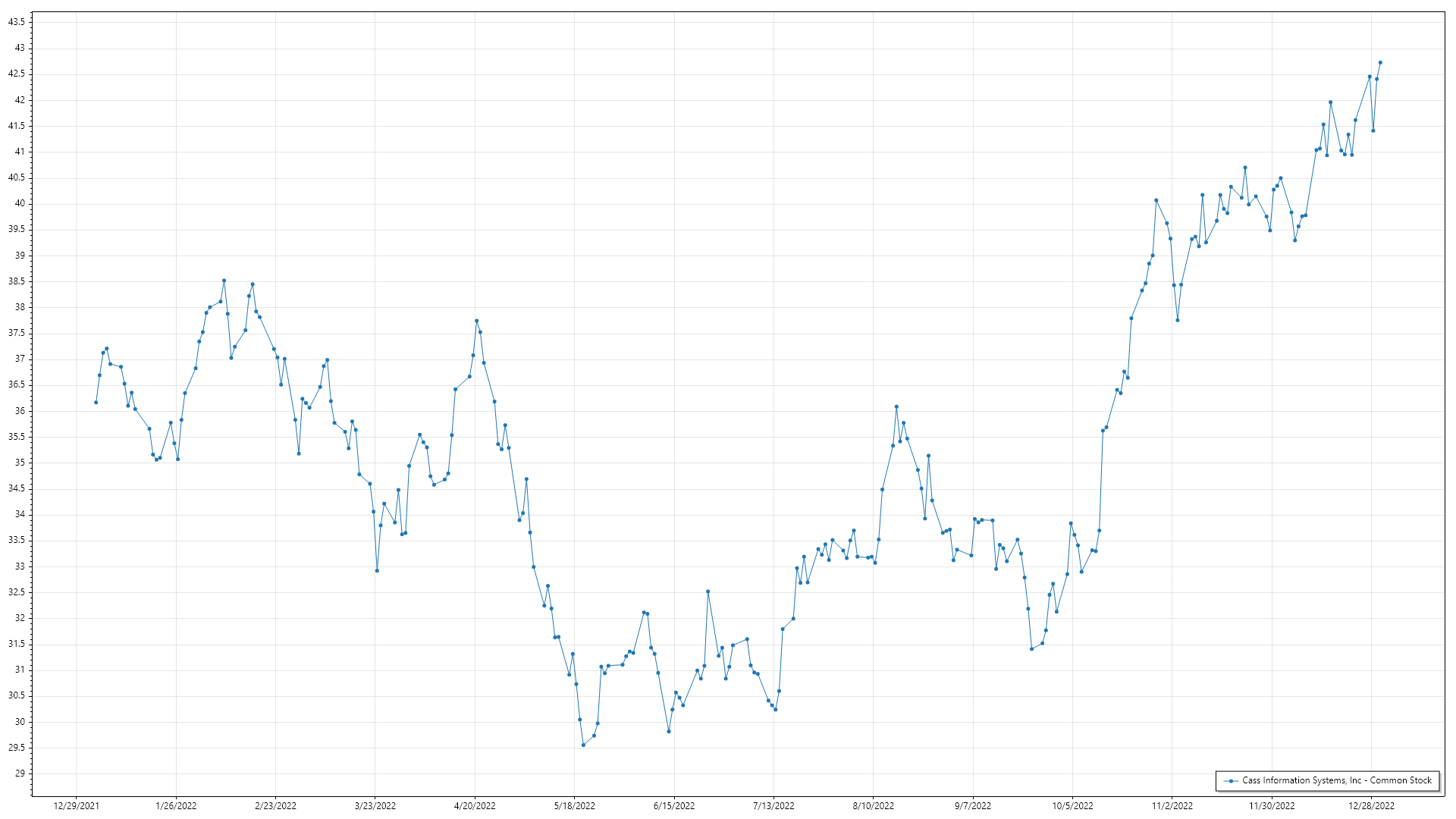Image resolution: width=1456 pixels, height=819 pixels.
Task: Click the 1/26/2022 x-axis date label
Action: pos(176,805)
